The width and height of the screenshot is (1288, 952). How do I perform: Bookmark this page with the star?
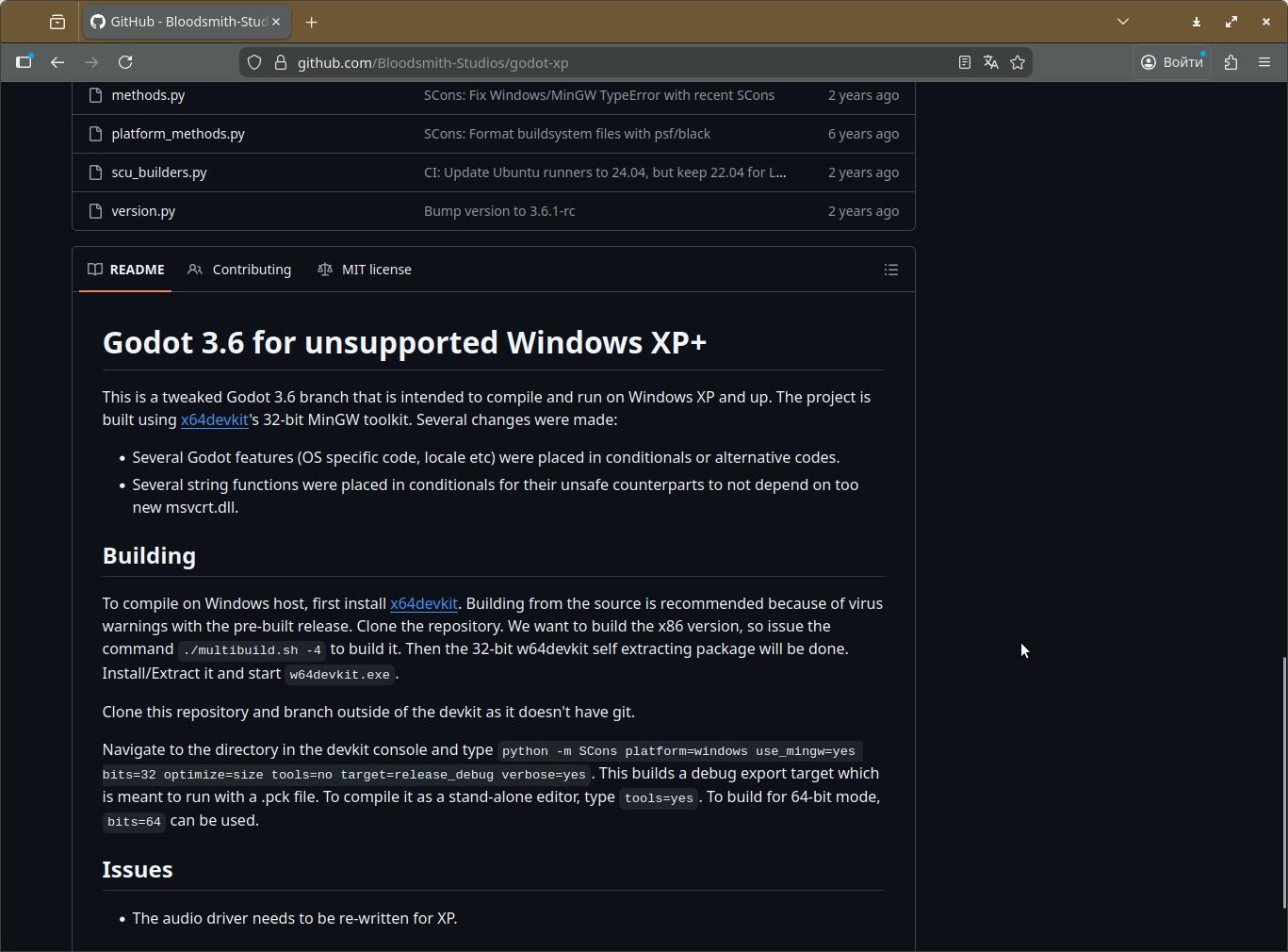(x=1018, y=62)
